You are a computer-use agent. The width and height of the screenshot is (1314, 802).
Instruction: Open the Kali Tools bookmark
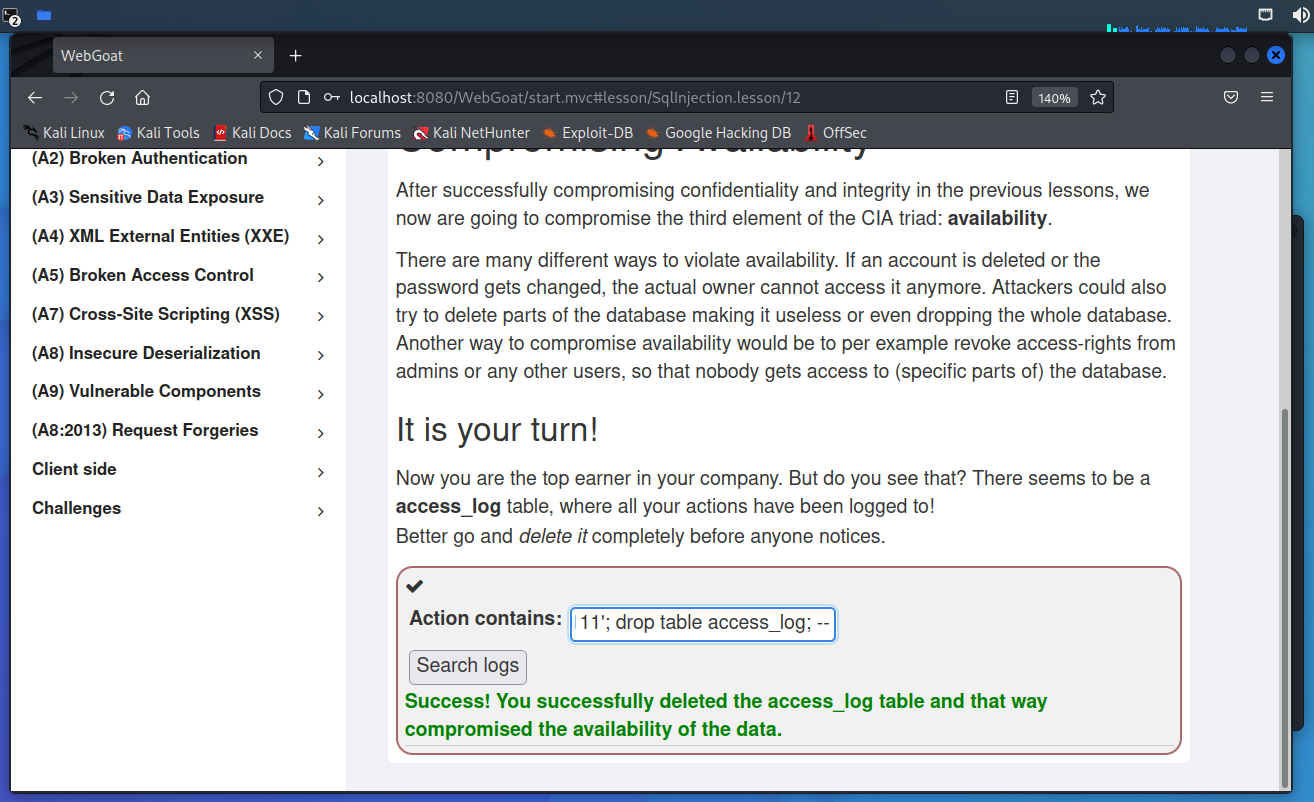pos(158,133)
